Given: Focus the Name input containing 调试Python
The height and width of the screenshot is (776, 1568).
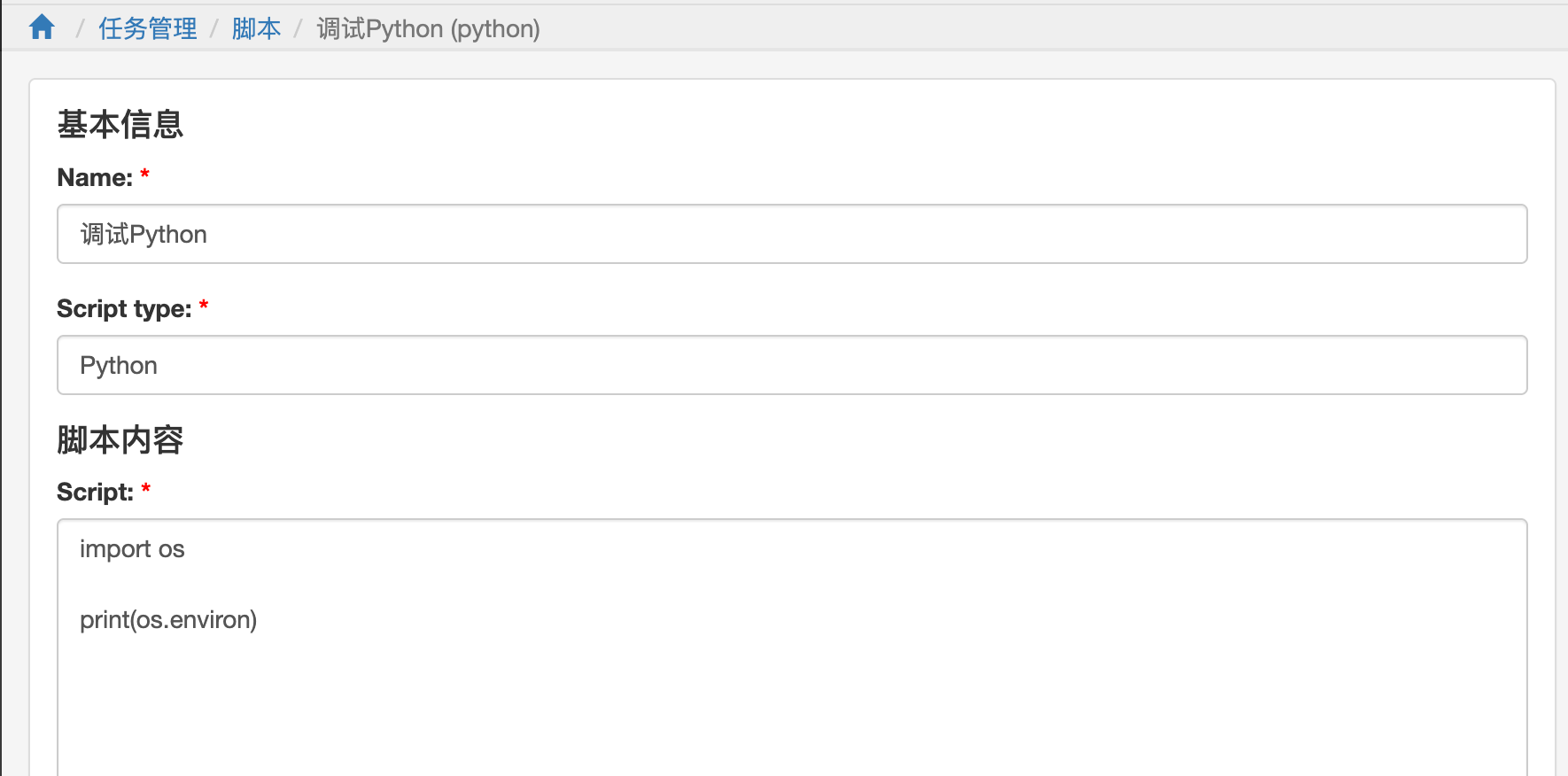Looking at the screenshot, I should [791, 234].
